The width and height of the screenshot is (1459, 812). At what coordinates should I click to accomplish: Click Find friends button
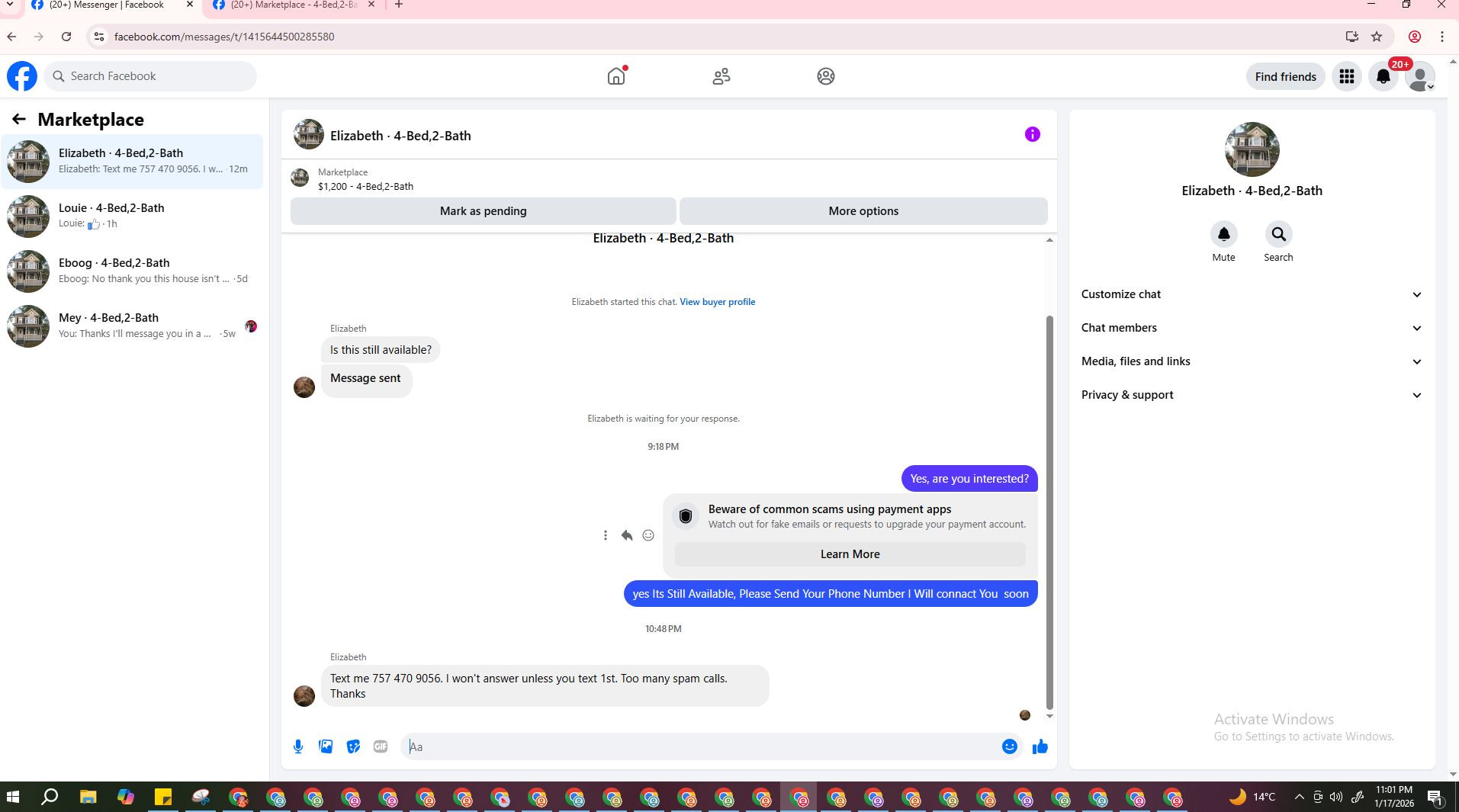pos(1285,76)
